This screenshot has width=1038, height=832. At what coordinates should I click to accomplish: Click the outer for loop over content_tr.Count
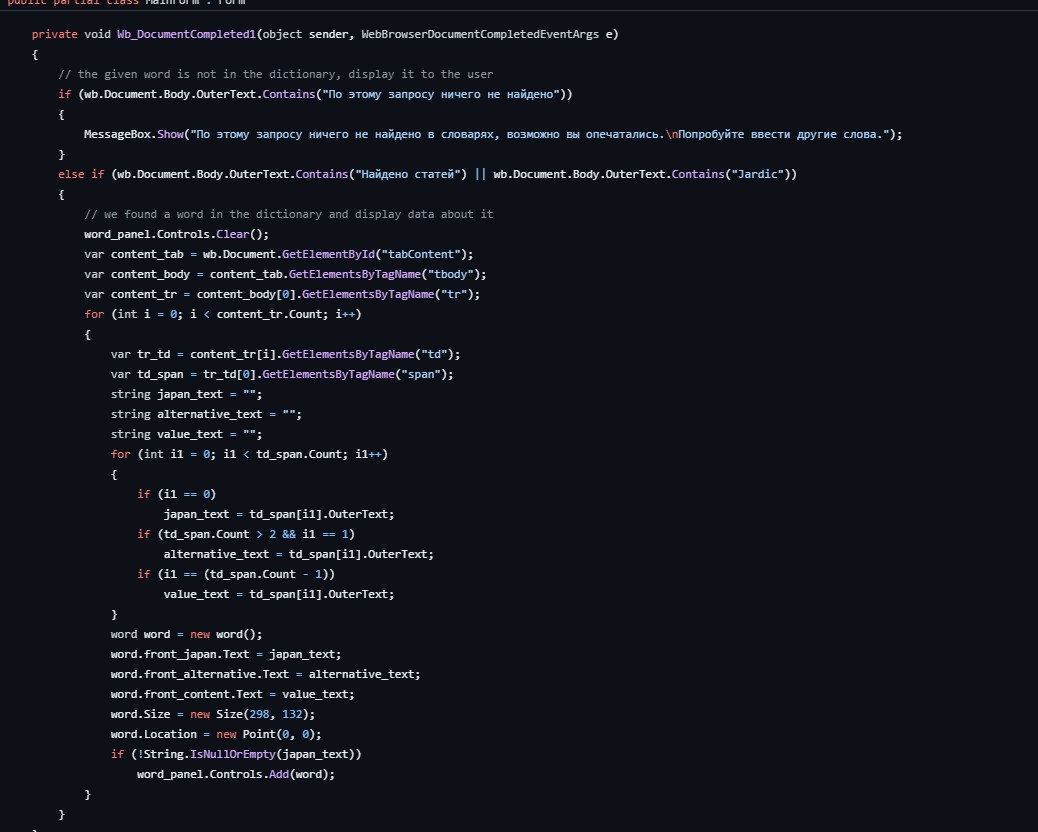(222, 314)
